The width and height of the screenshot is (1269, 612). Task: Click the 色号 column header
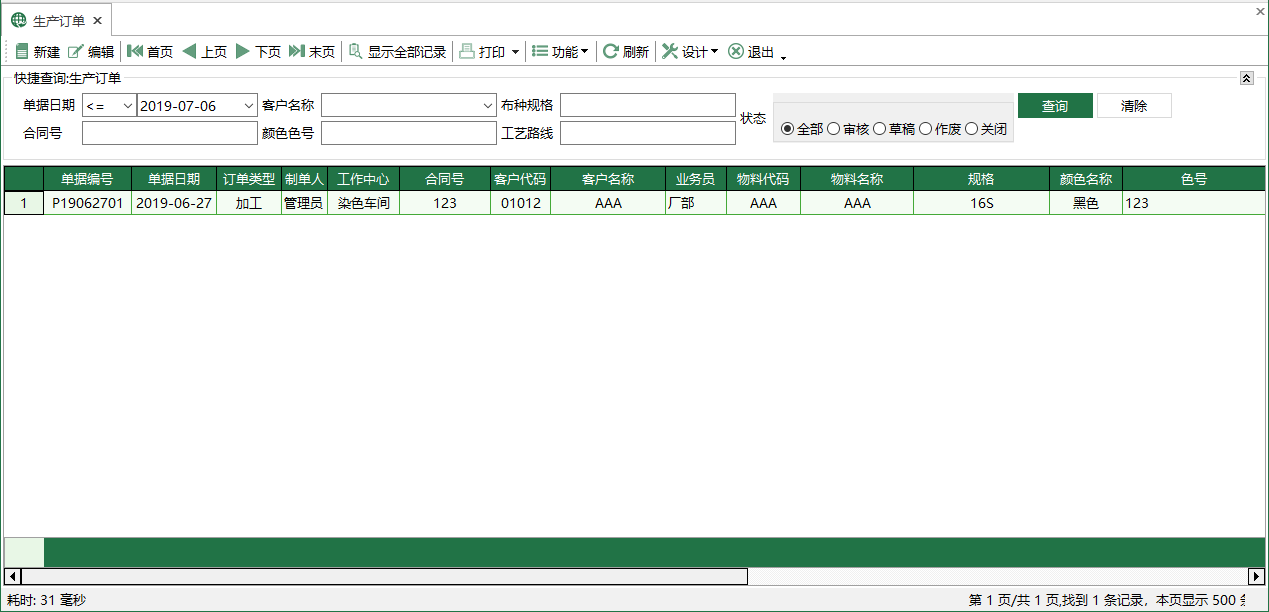click(1193, 179)
